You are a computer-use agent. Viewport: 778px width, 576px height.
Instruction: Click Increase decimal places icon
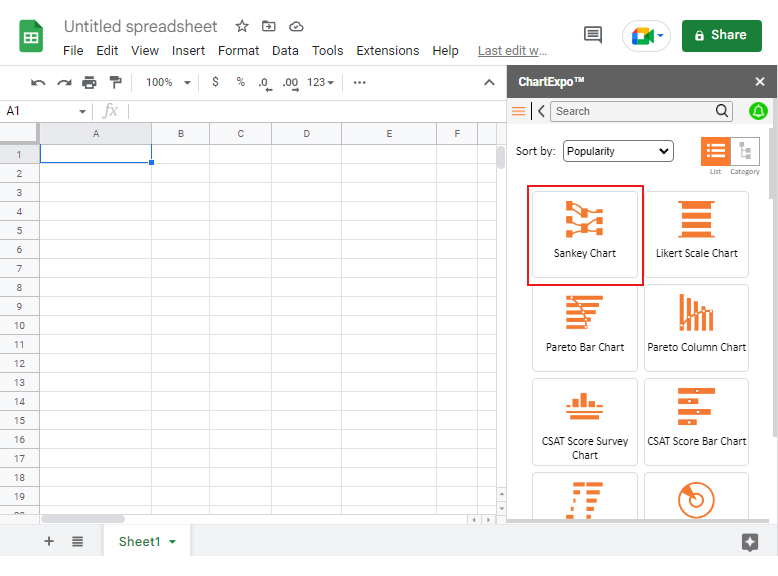point(290,83)
